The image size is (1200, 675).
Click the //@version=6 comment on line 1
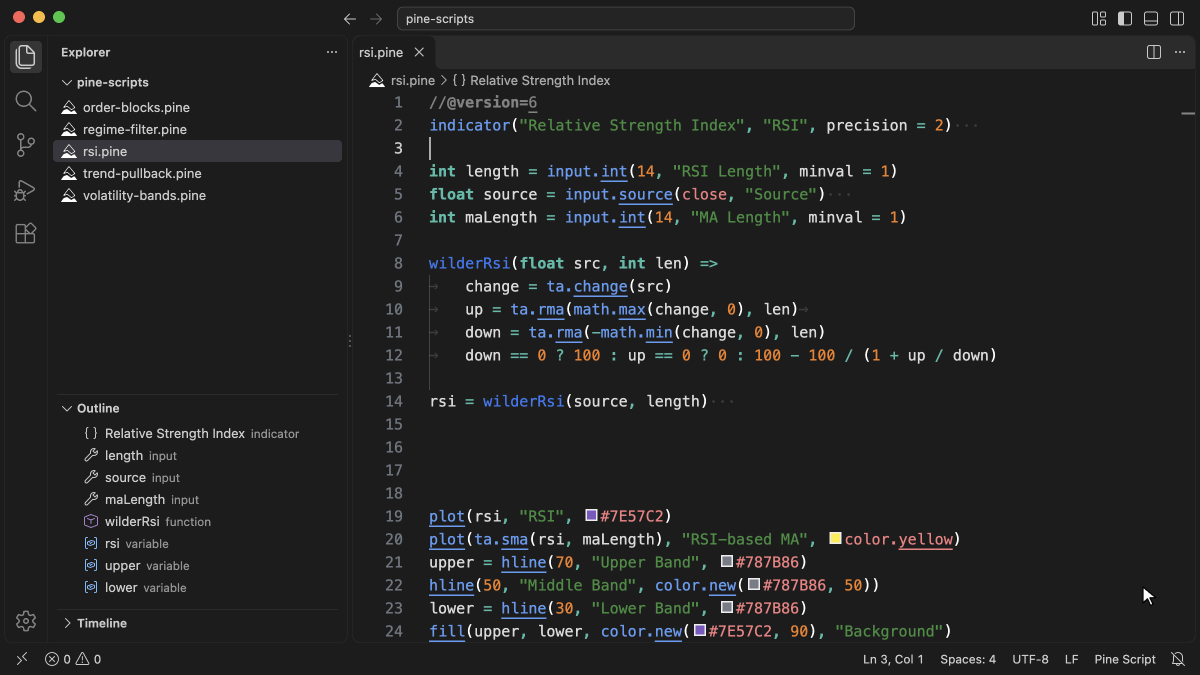point(483,102)
